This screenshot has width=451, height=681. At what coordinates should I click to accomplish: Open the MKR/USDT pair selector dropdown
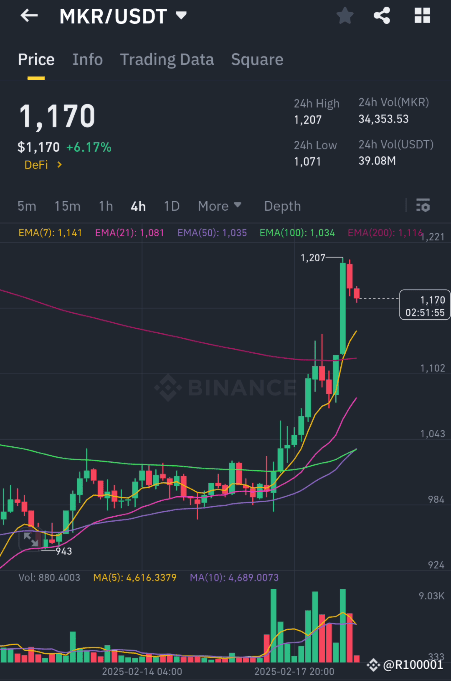(x=123, y=17)
